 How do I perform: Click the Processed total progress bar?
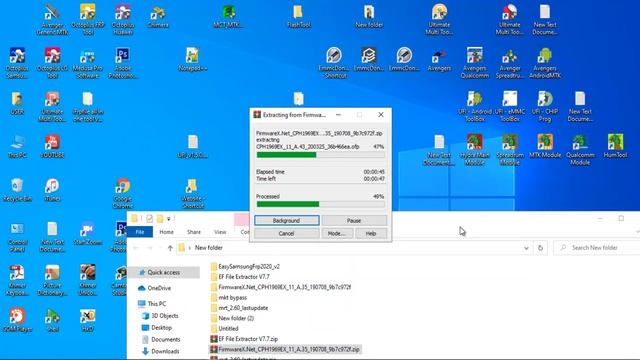[320, 204]
